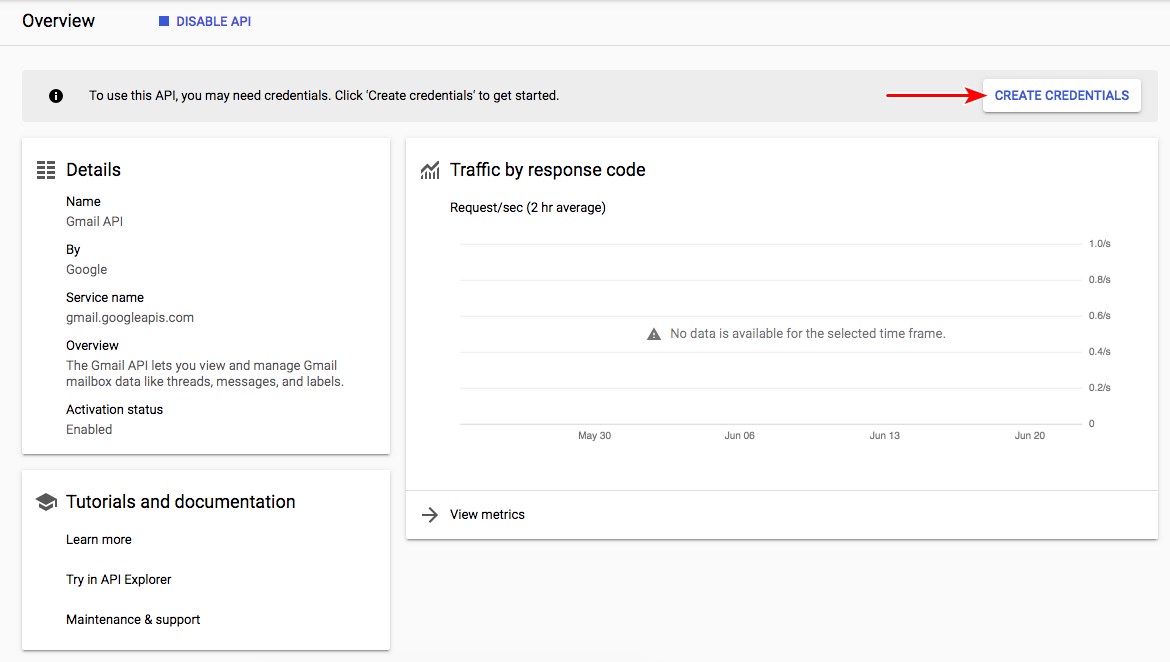Click the Jun 13 axis label on the chart
1170x662 pixels.
pos(884,435)
